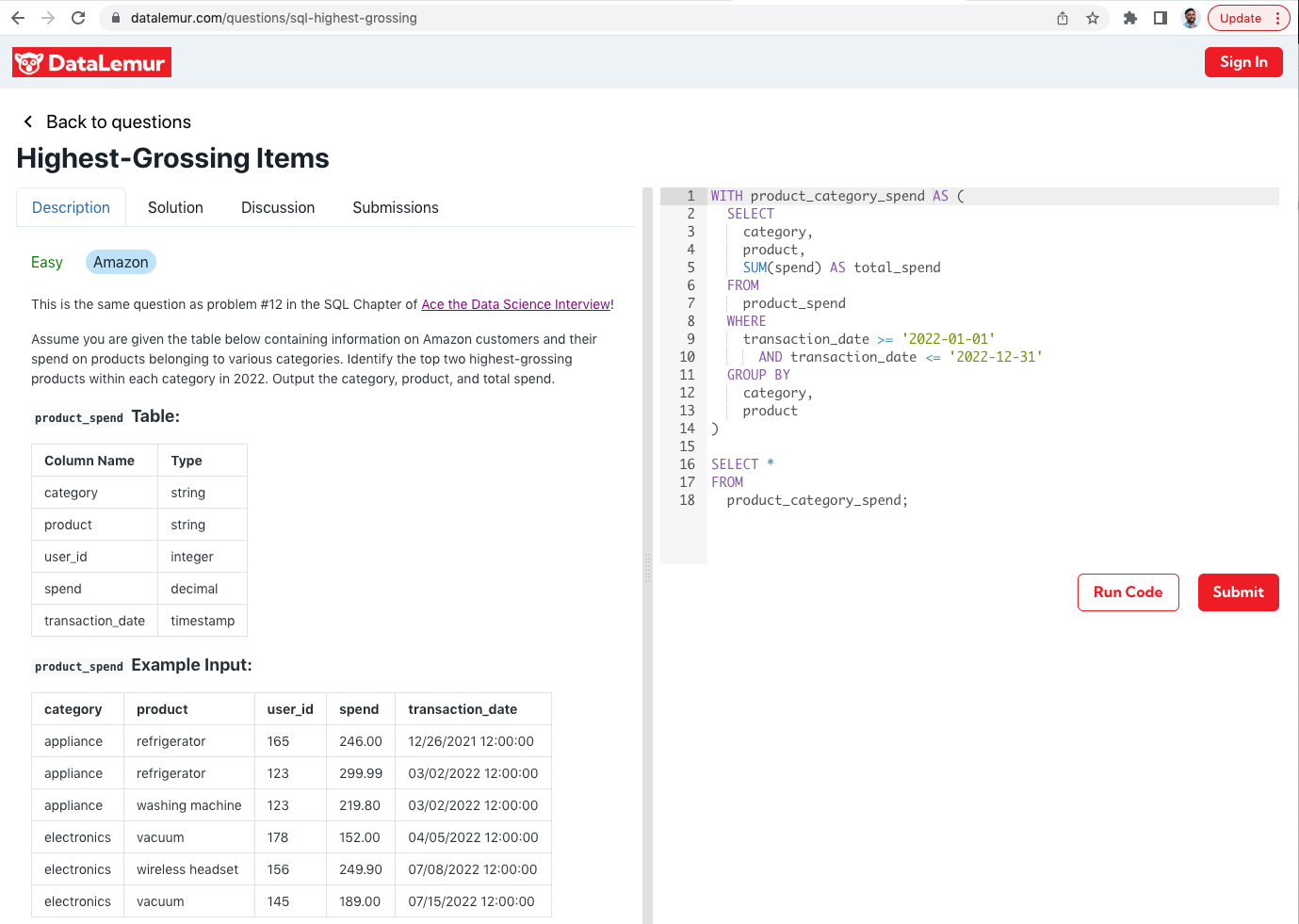Click the 'wireless headset' product cell
This screenshot has width=1299, height=924.
(x=187, y=869)
